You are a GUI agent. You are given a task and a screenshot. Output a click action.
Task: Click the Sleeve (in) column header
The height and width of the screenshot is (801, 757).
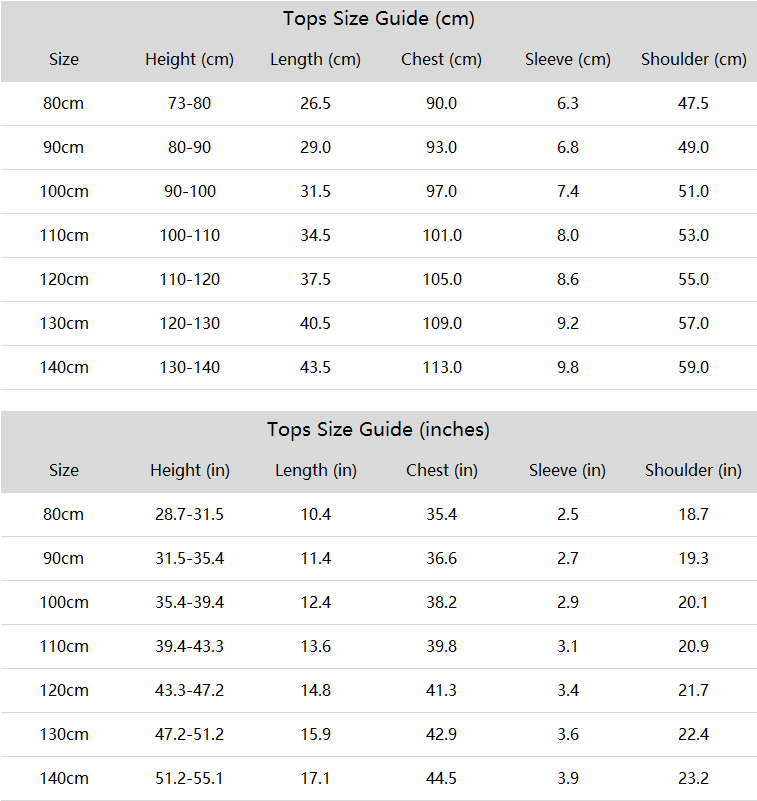pyautogui.click(x=567, y=470)
